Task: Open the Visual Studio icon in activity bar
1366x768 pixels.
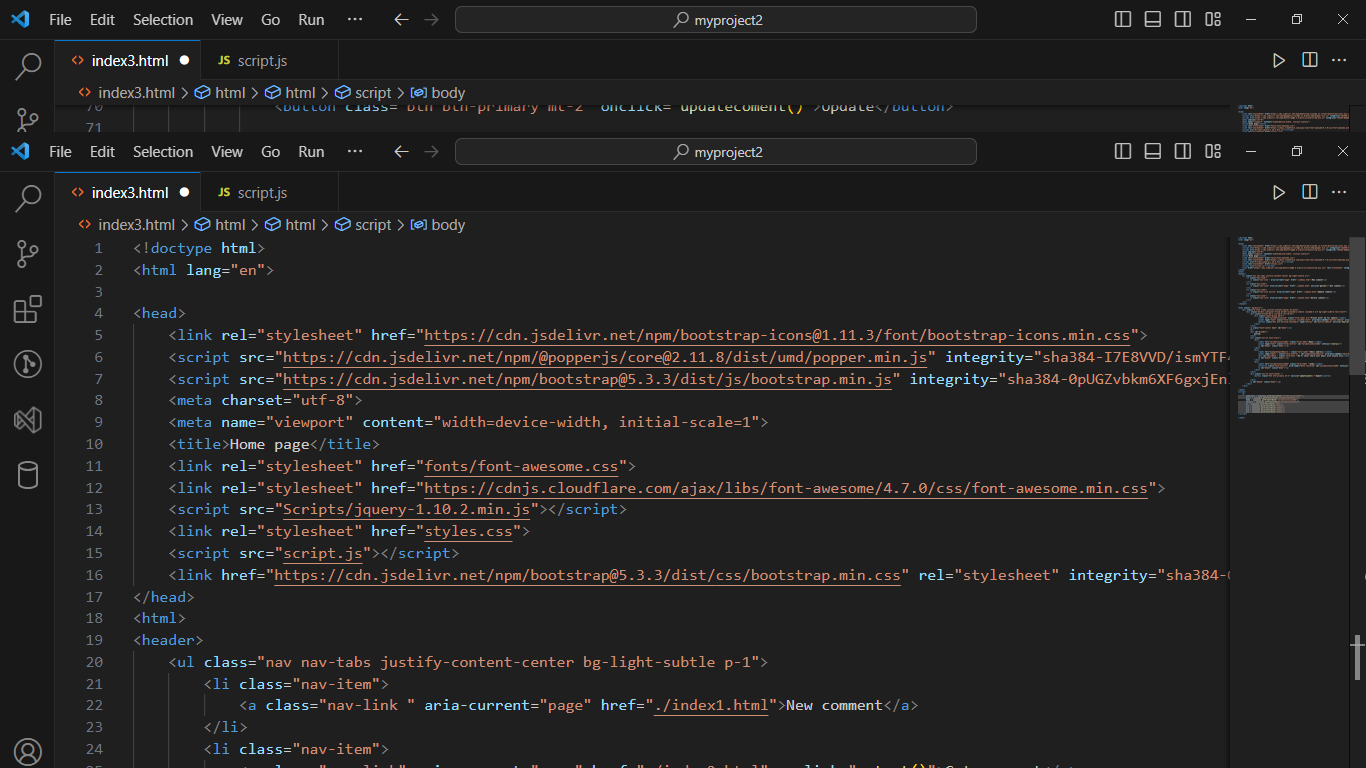Action: coord(28,419)
